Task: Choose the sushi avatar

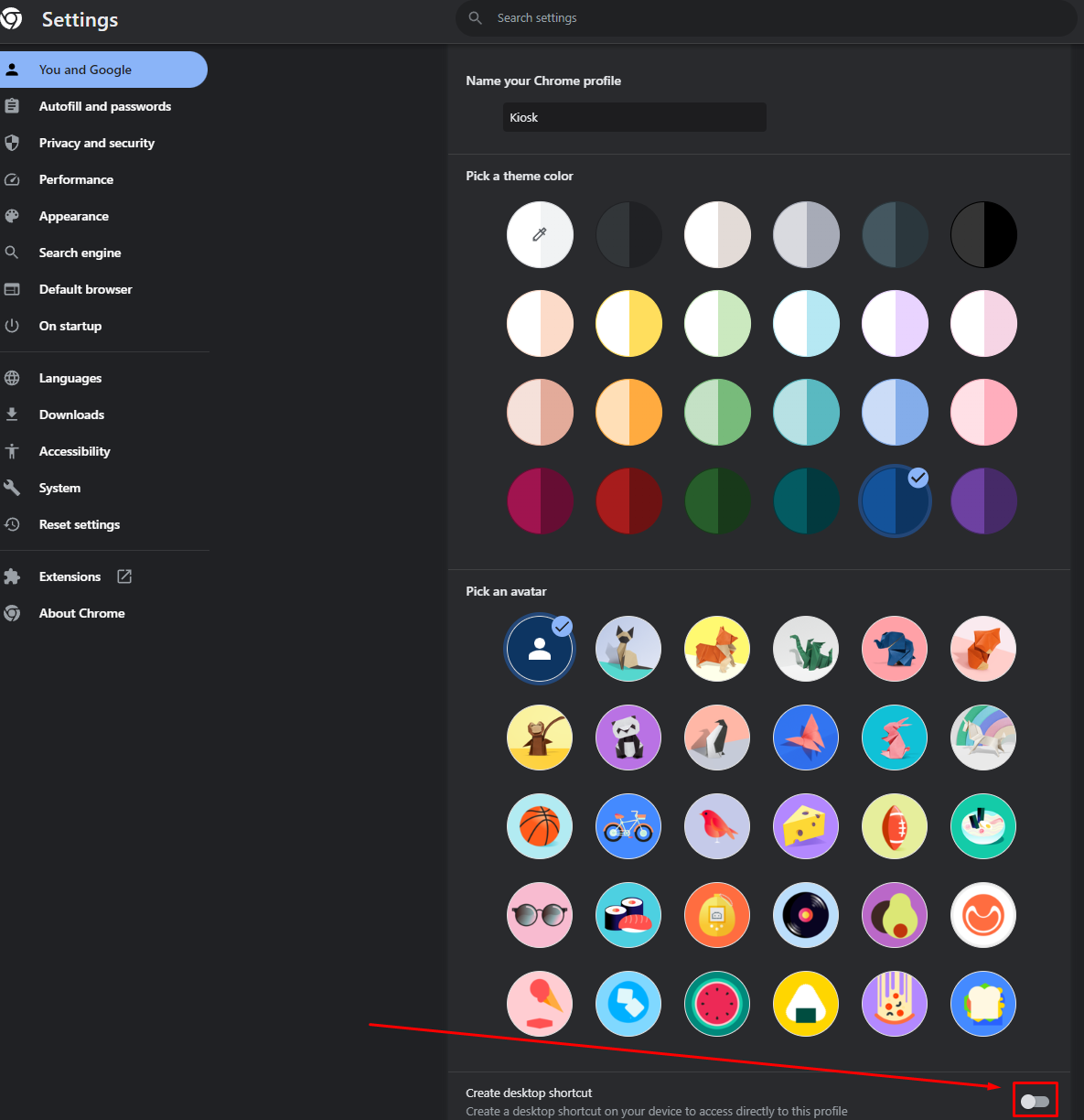Action: (x=629, y=916)
